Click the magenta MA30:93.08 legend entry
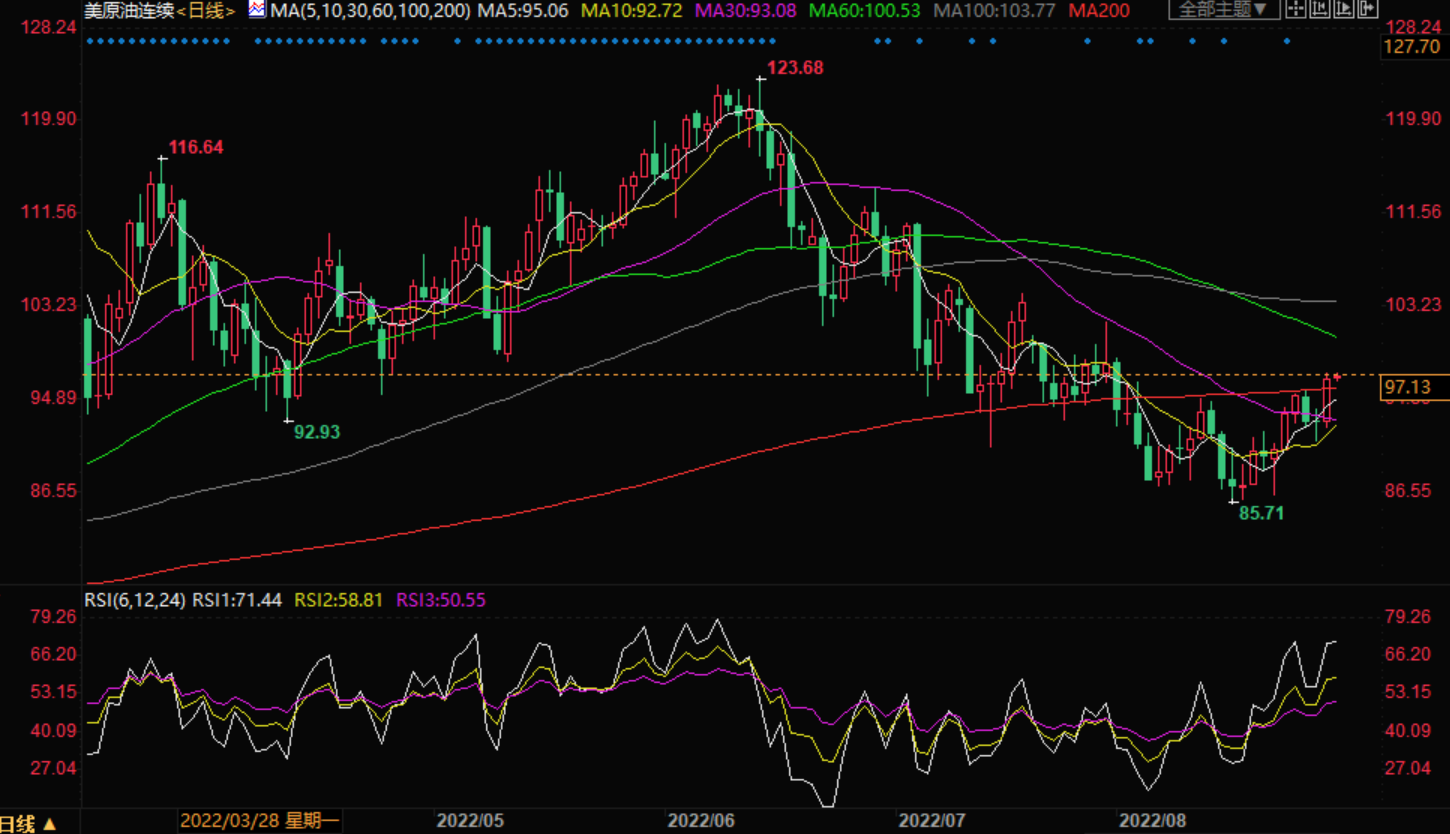This screenshot has height=834, width=1450. coord(746,11)
